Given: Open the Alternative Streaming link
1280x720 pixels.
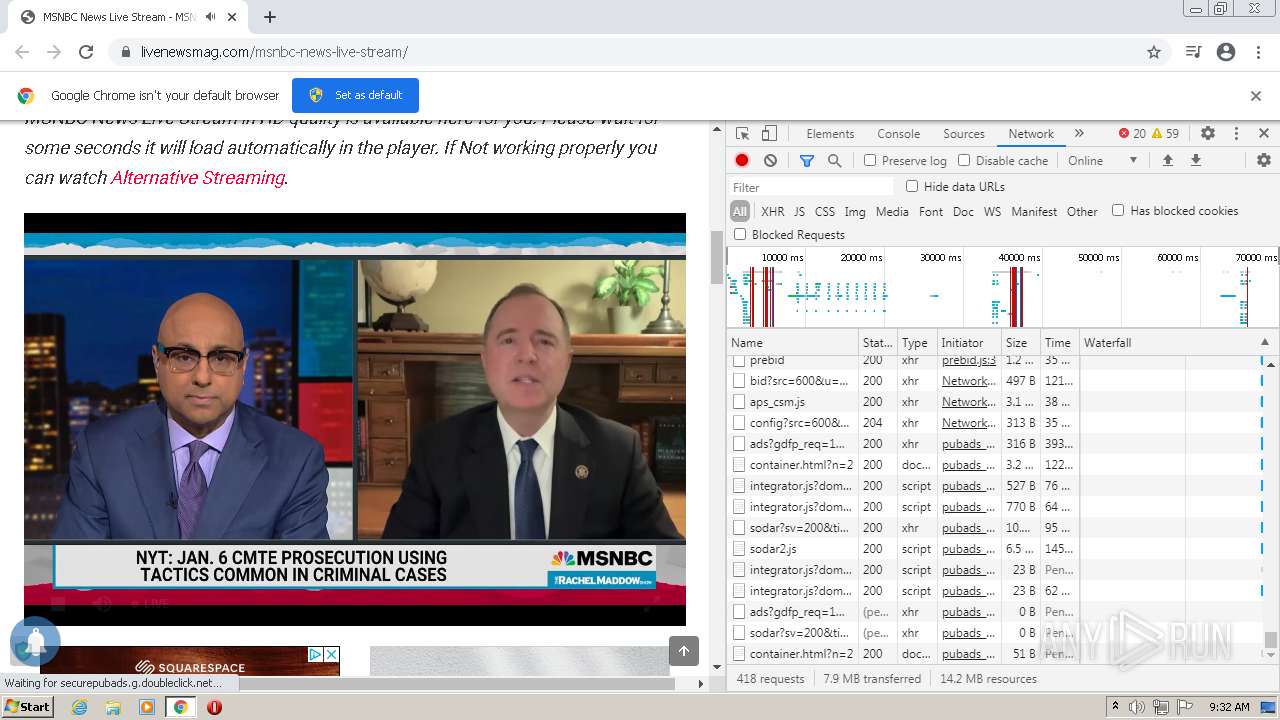Looking at the screenshot, I should point(198,177).
